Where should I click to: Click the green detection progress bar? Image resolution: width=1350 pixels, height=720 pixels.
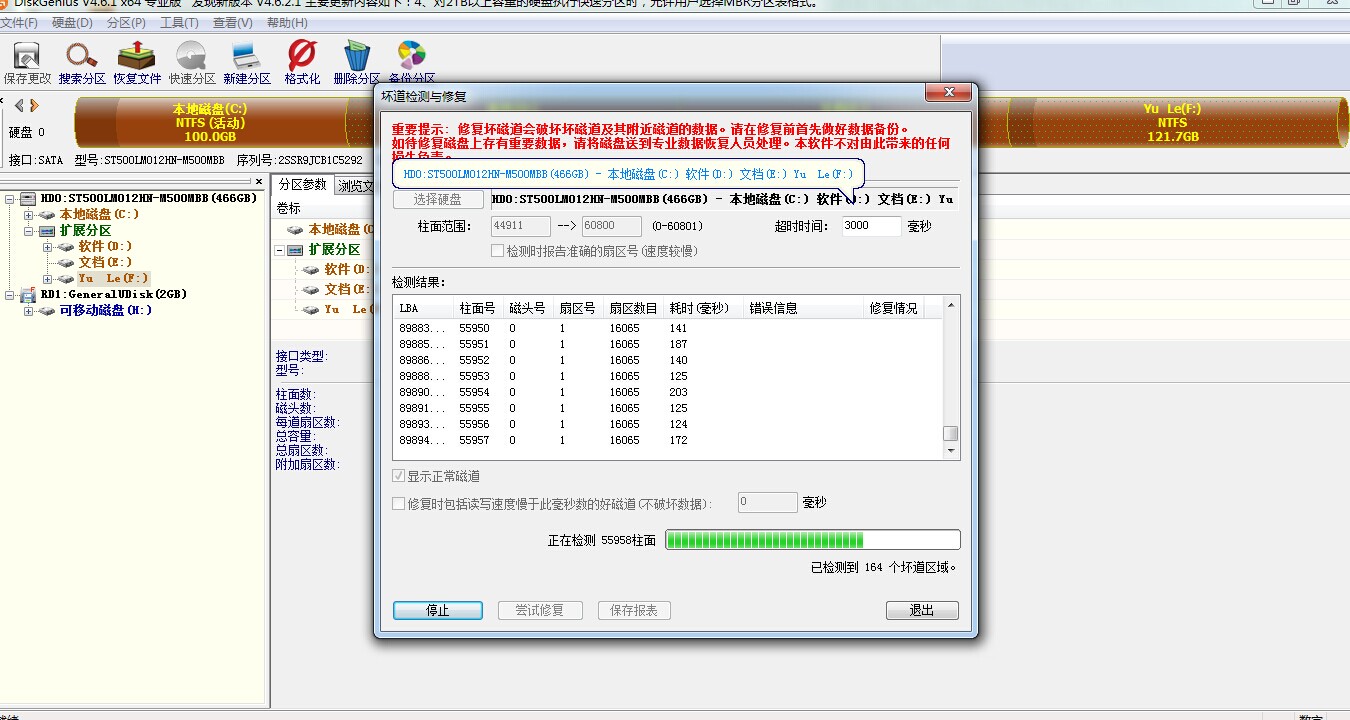tap(812, 540)
